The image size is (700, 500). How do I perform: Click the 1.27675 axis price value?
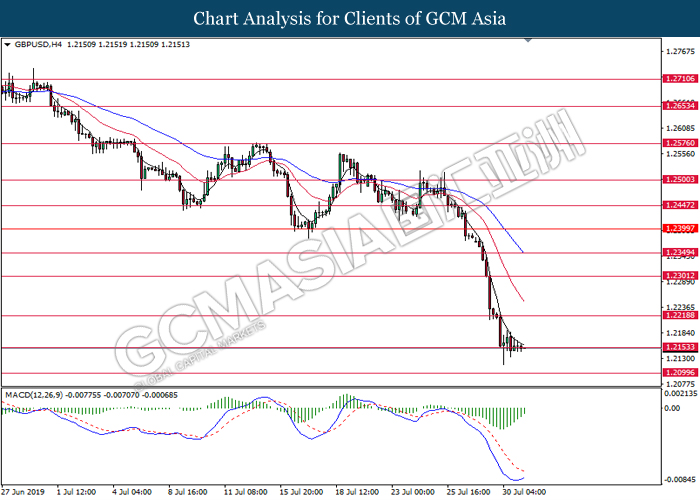tap(680, 52)
